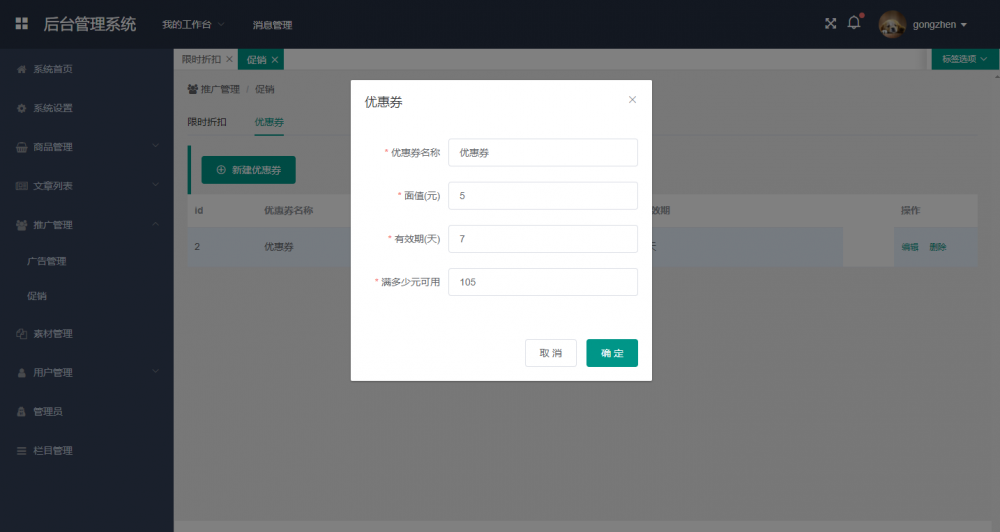Click the 优惠券名称 column header

click(x=288, y=211)
